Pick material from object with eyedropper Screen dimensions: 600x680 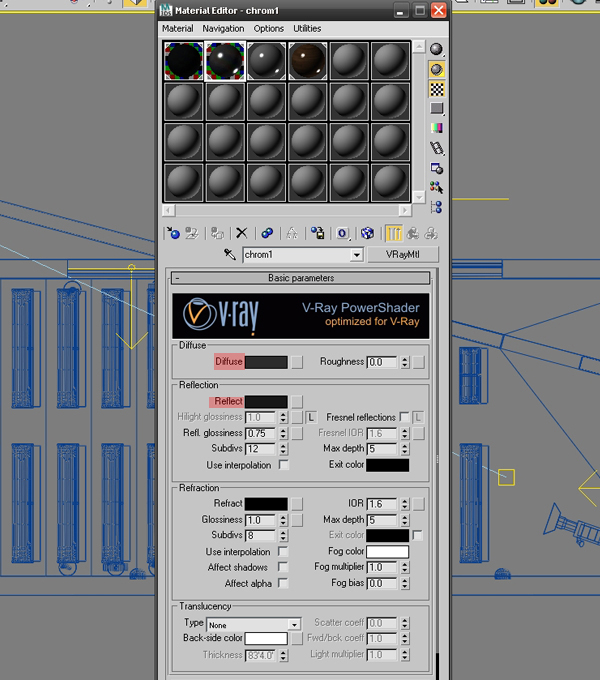click(x=230, y=255)
